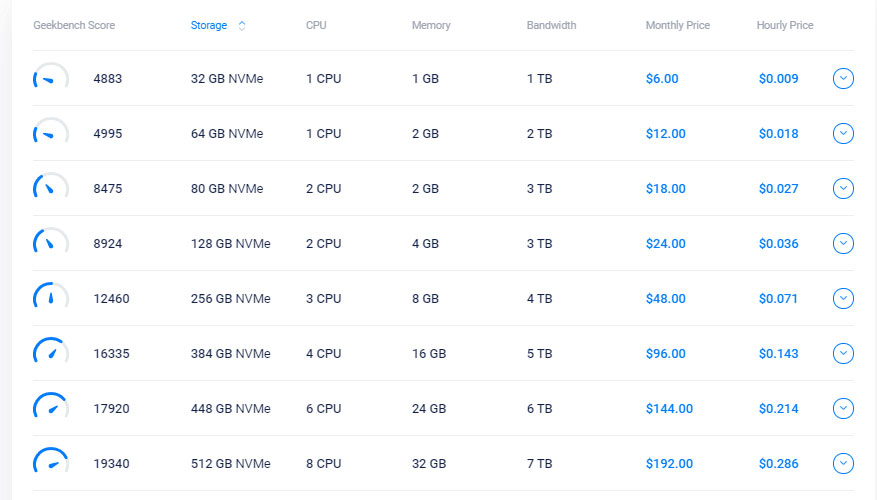Click the $0.027 hourly price
877x500 pixels.
pos(778,188)
